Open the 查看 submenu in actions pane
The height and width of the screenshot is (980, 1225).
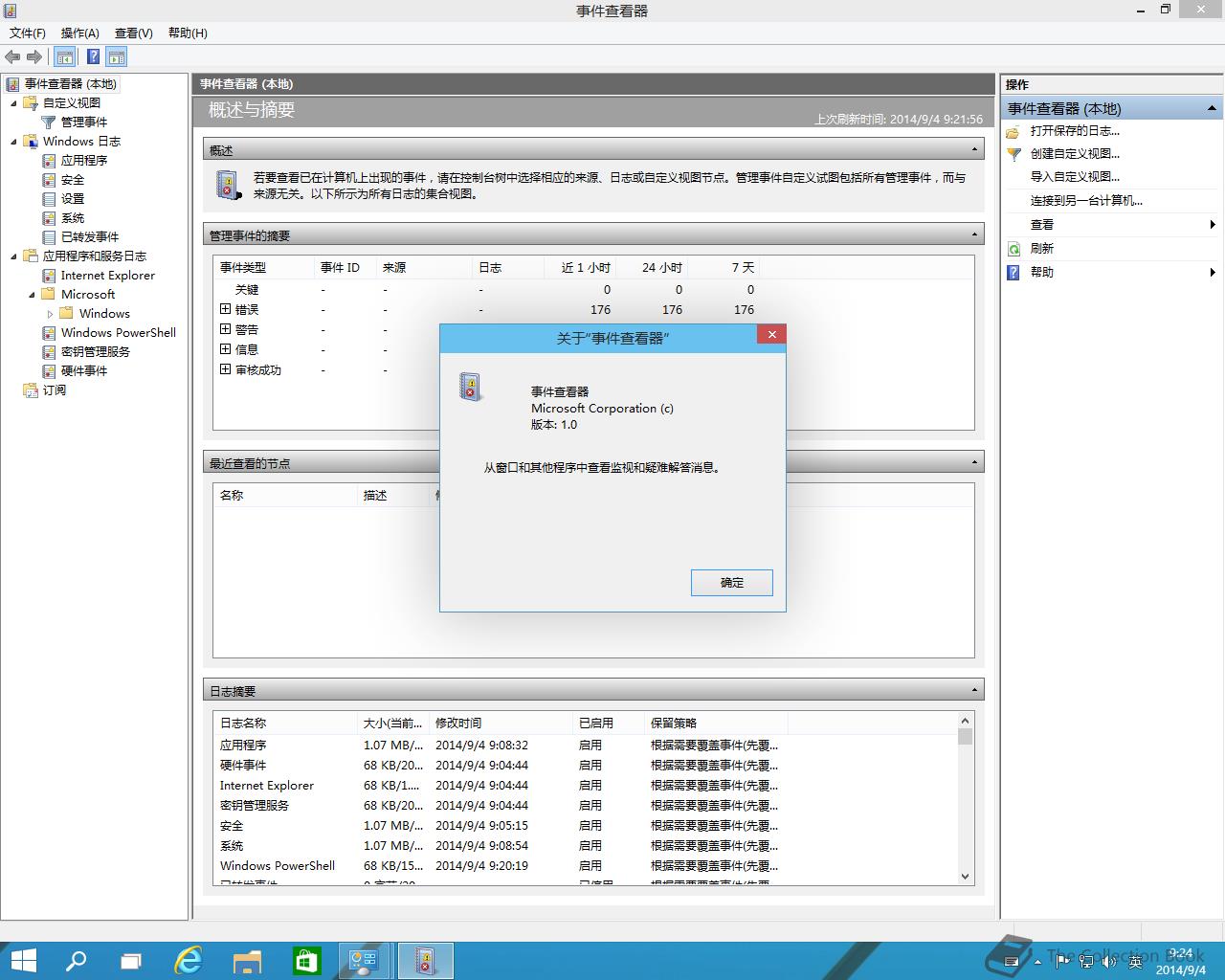pyautogui.click(x=1110, y=225)
